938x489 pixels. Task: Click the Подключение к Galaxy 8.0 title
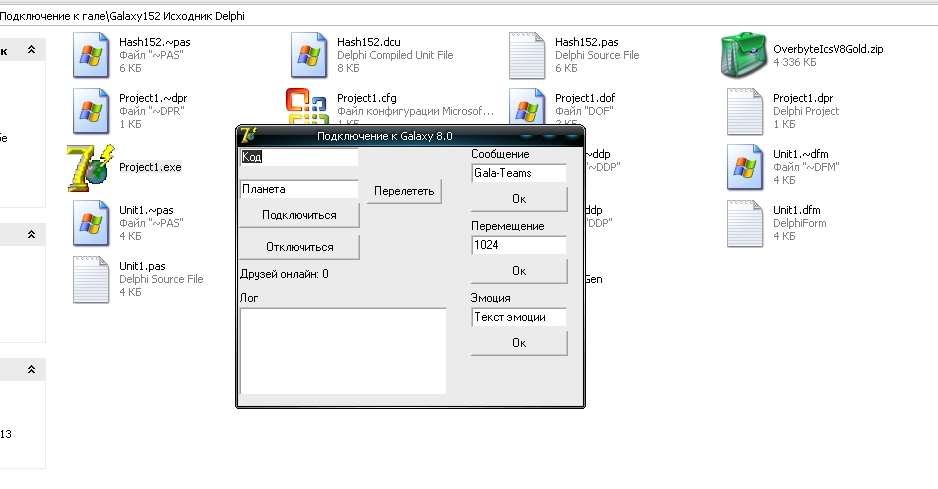(385, 136)
